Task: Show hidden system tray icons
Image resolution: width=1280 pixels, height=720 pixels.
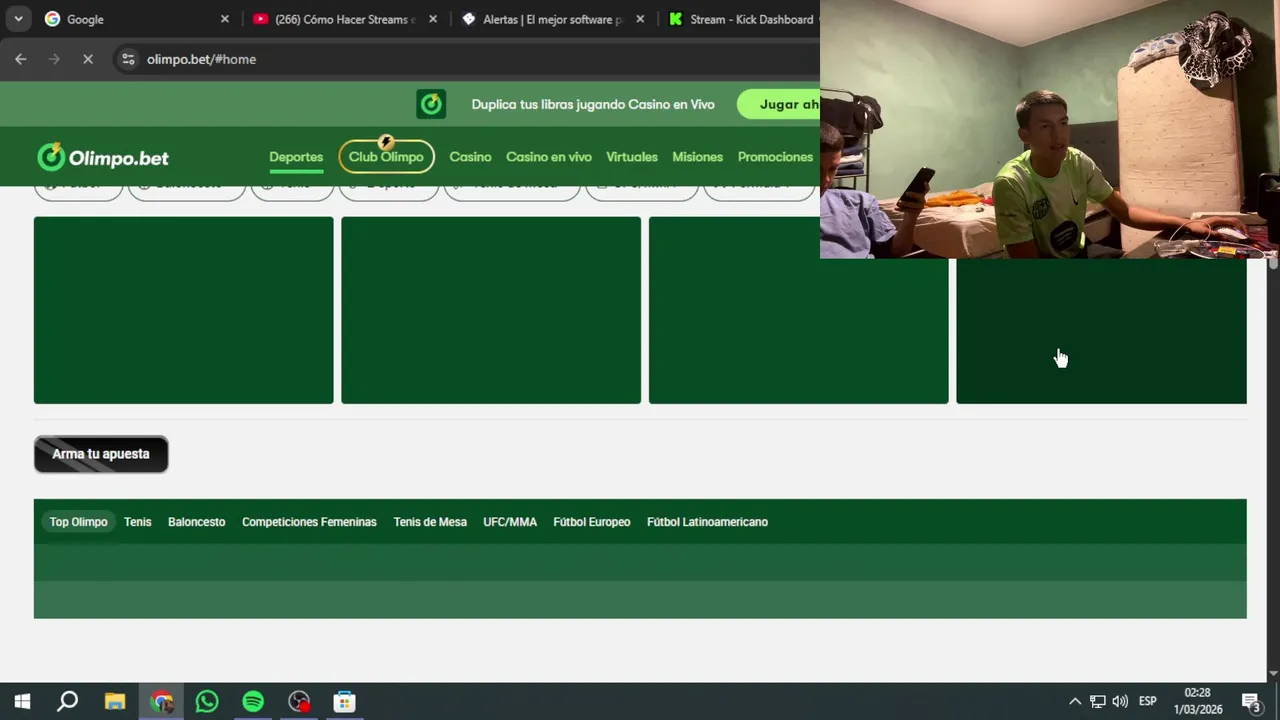Action: (x=1075, y=701)
